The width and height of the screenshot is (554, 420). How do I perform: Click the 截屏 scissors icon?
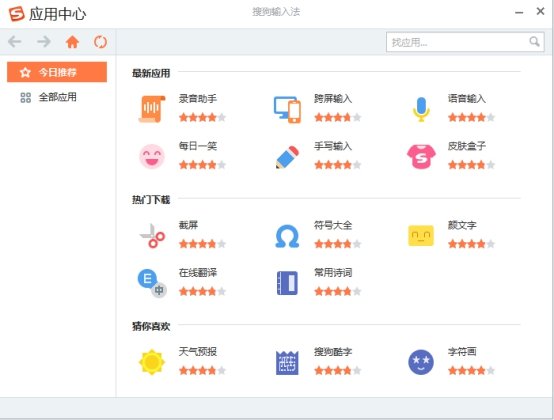(152, 236)
